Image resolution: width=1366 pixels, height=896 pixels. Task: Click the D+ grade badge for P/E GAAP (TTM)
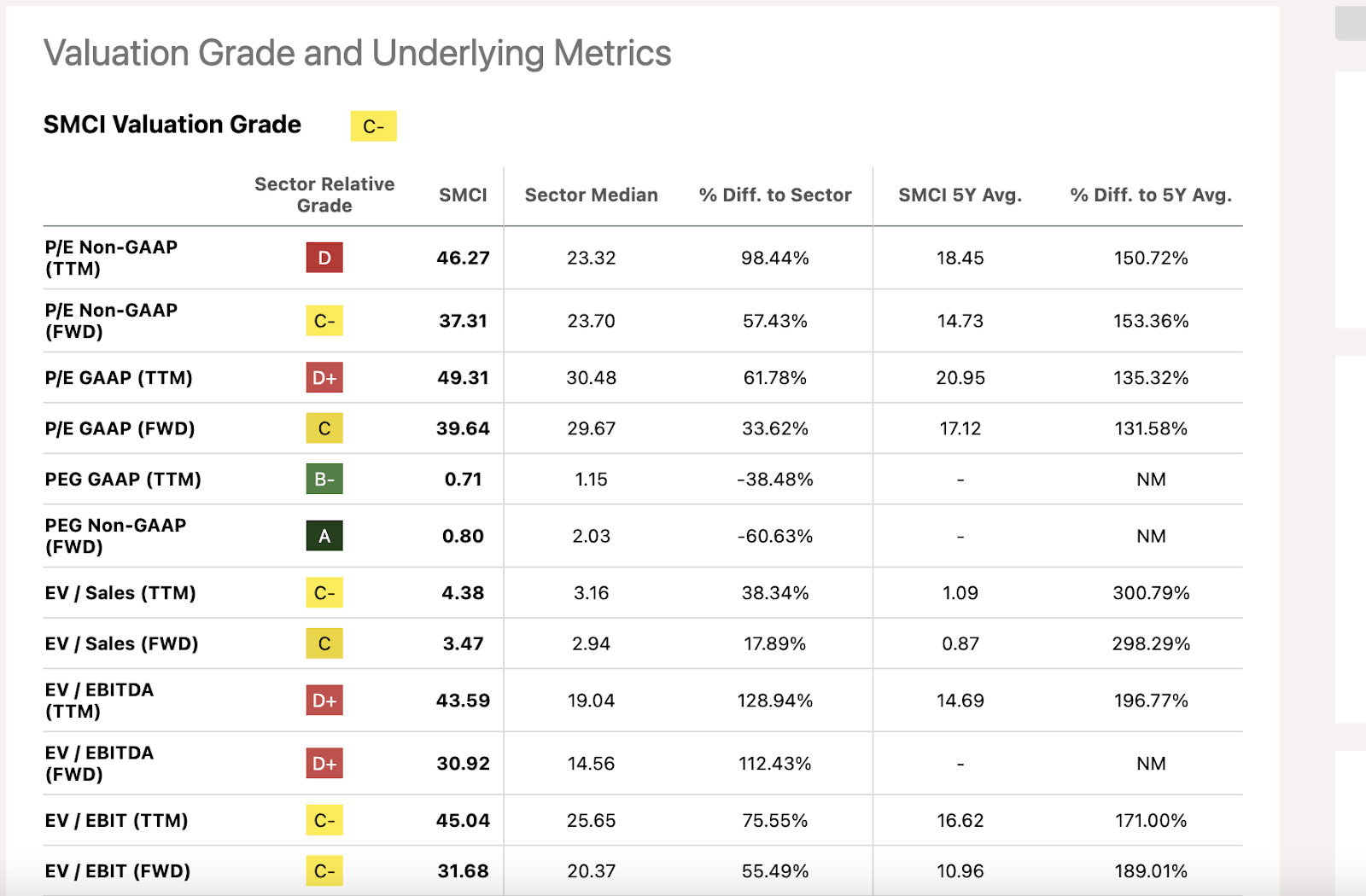tap(324, 377)
